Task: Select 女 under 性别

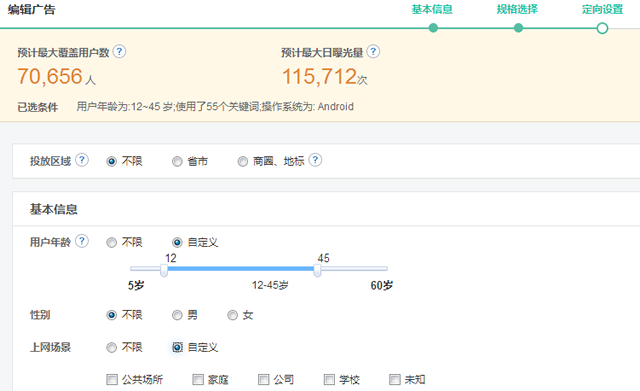Action: tap(233, 315)
